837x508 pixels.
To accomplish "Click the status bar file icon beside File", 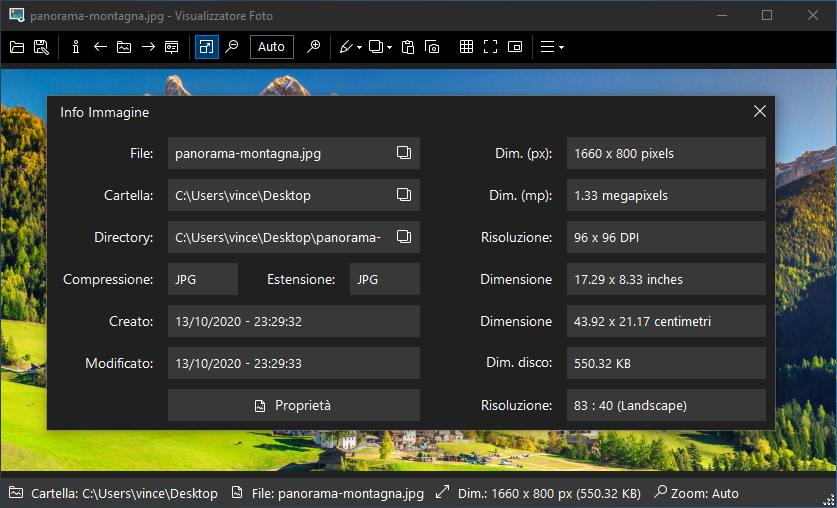I will coord(238,493).
